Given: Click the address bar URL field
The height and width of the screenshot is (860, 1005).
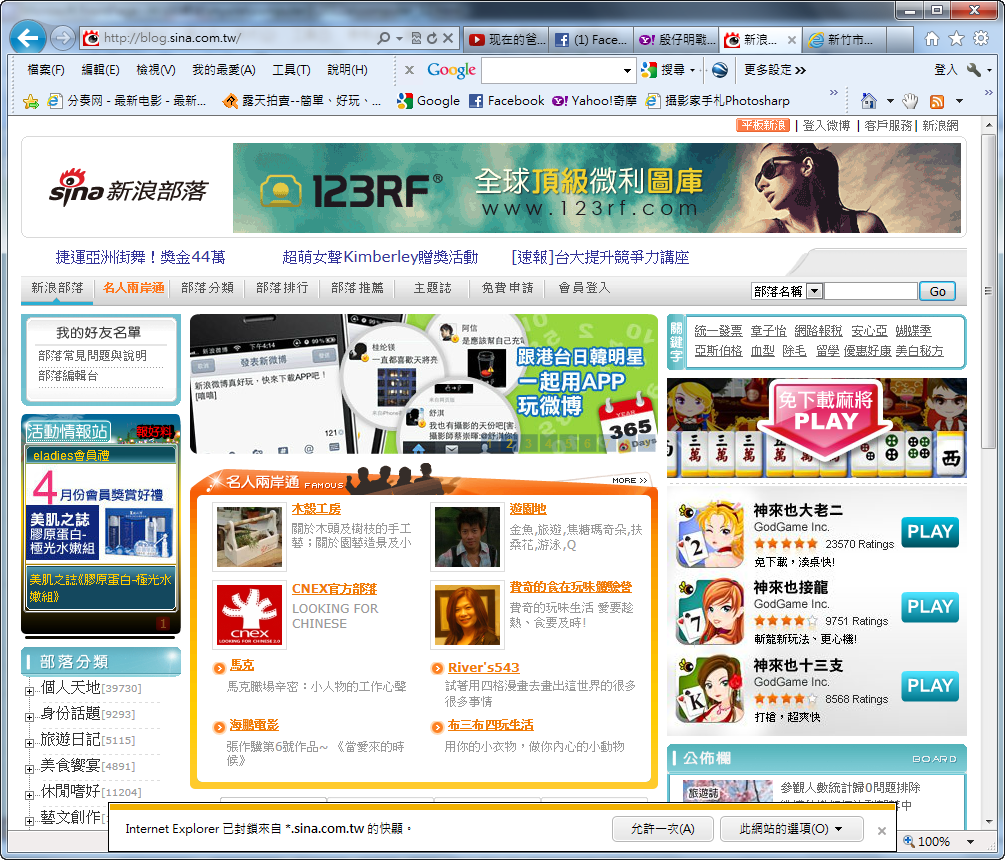Looking at the screenshot, I should (x=237, y=38).
